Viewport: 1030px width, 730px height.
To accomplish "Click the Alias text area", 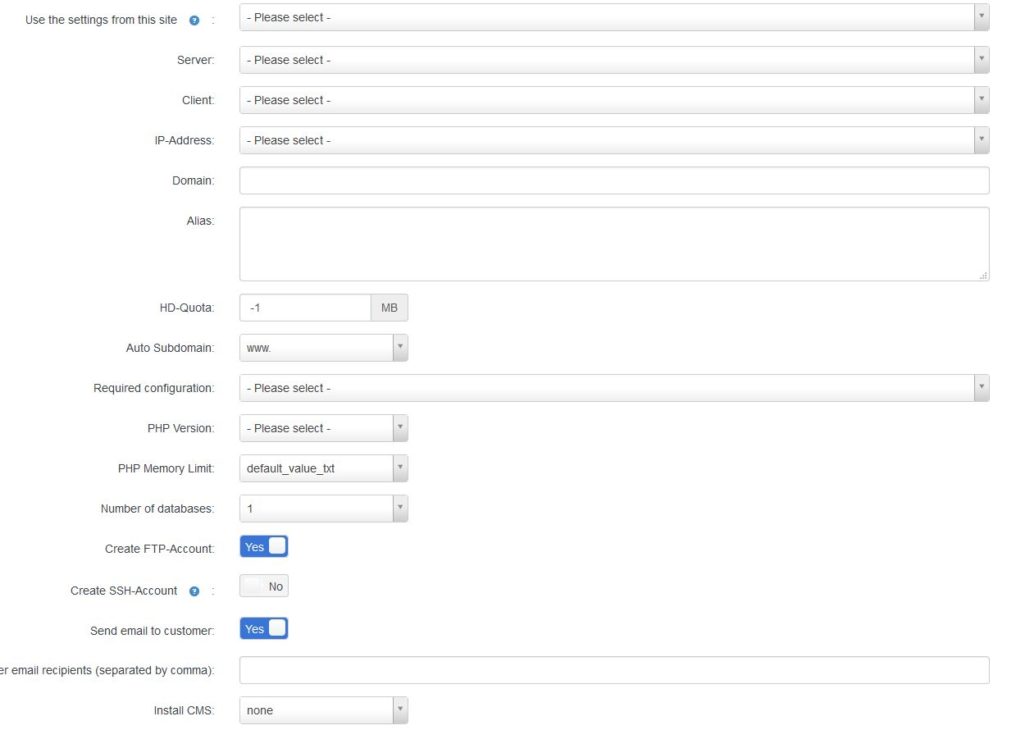I will click(614, 244).
